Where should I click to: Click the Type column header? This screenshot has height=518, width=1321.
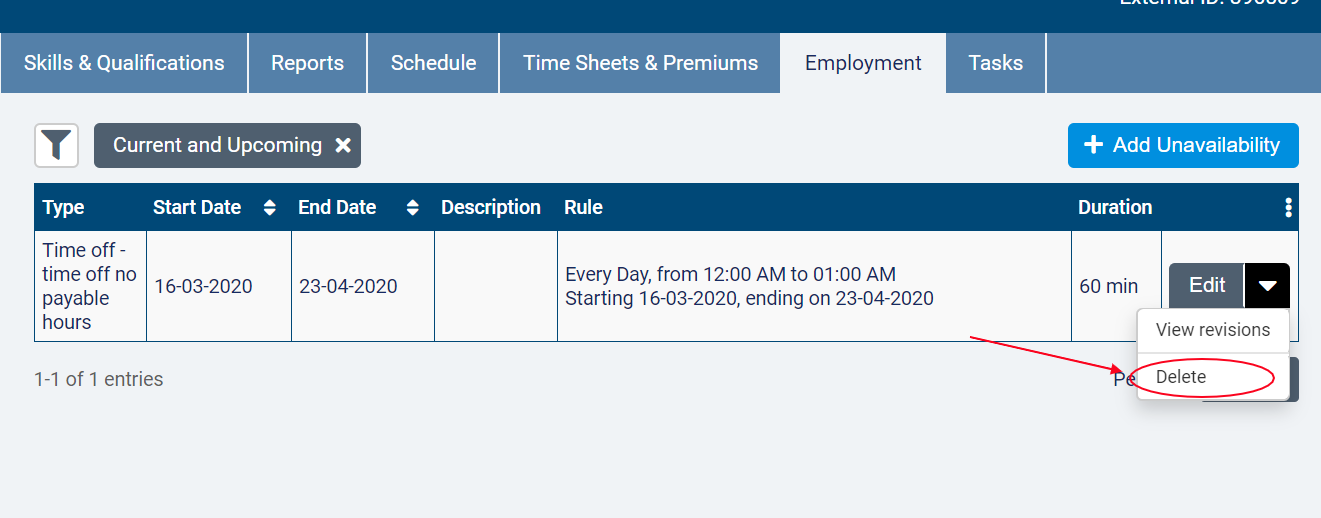(64, 208)
